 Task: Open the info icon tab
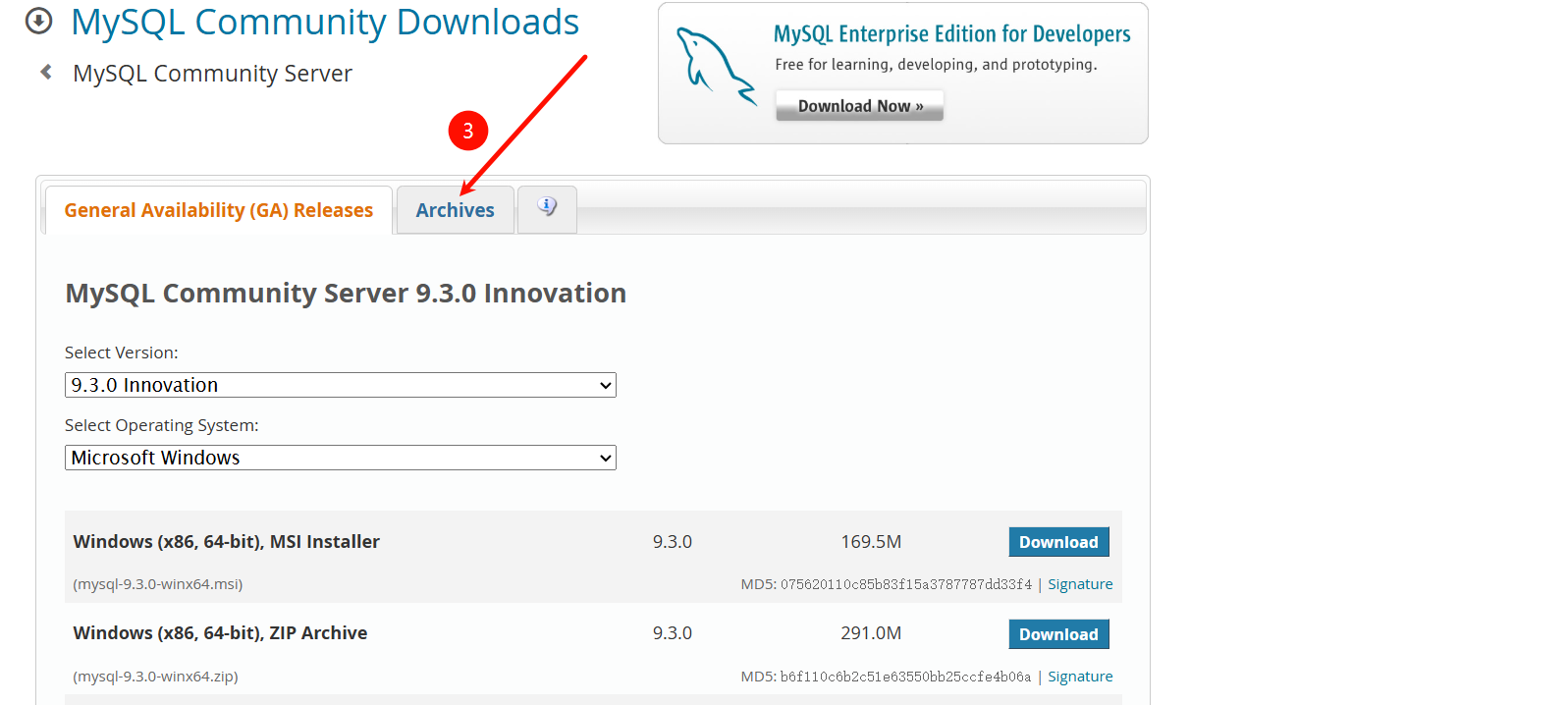pyautogui.click(x=547, y=207)
